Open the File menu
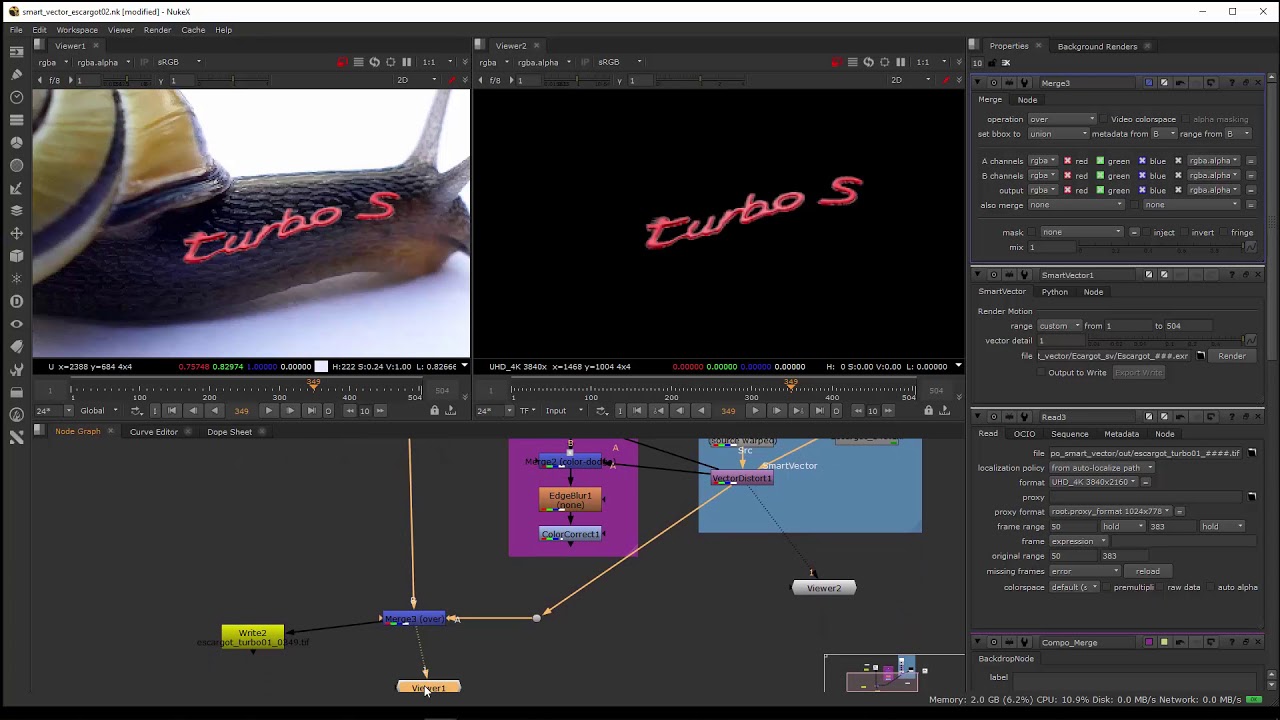1280x720 pixels. pyautogui.click(x=16, y=30)
